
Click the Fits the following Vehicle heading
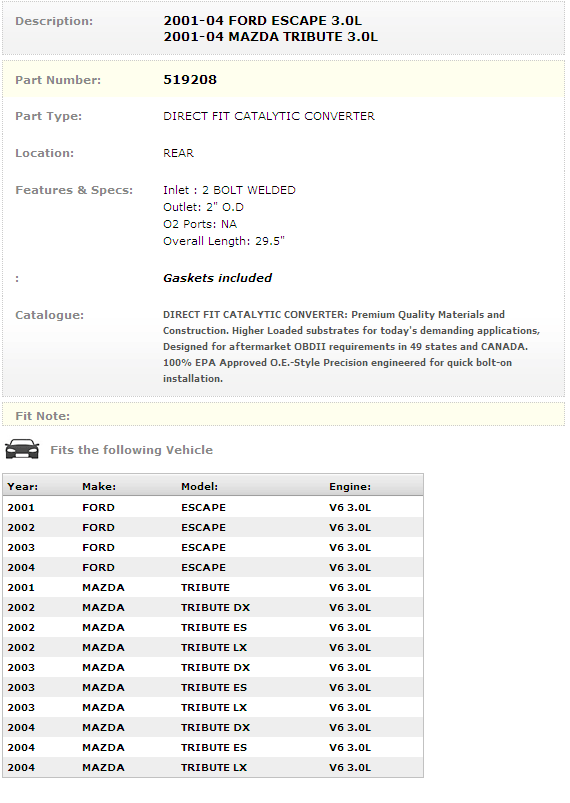(x=132, y=450)
